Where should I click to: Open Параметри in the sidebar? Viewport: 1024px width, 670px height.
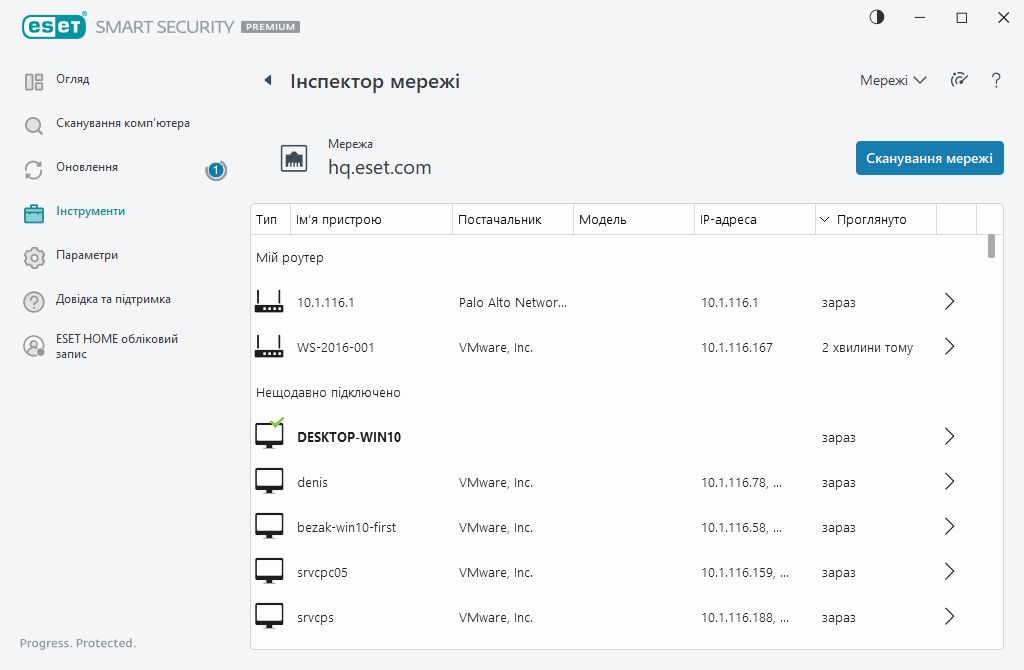(87, 255)
